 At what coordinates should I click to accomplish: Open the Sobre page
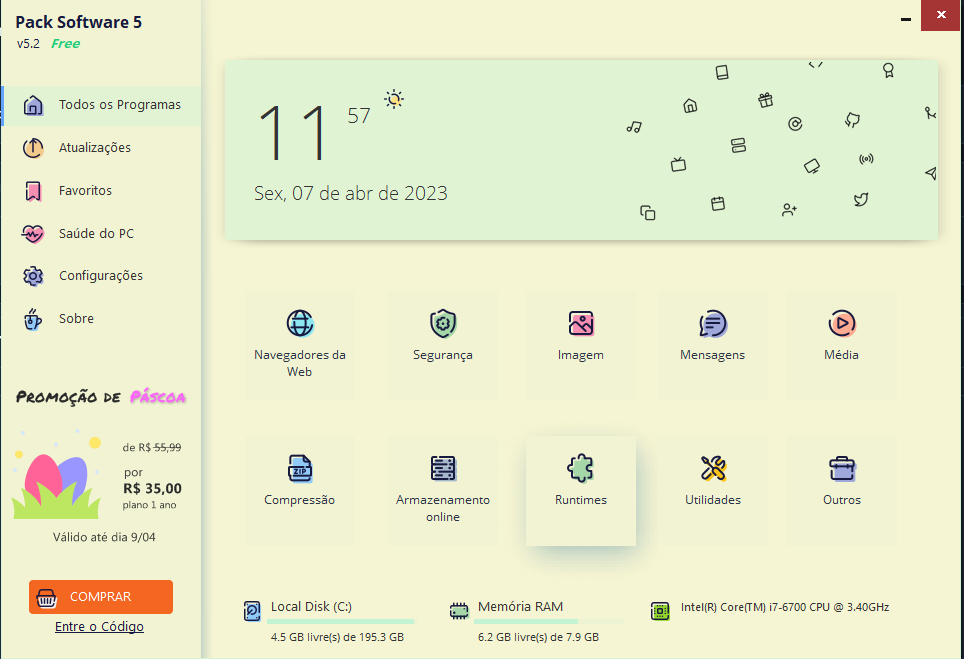coord(101,319)
